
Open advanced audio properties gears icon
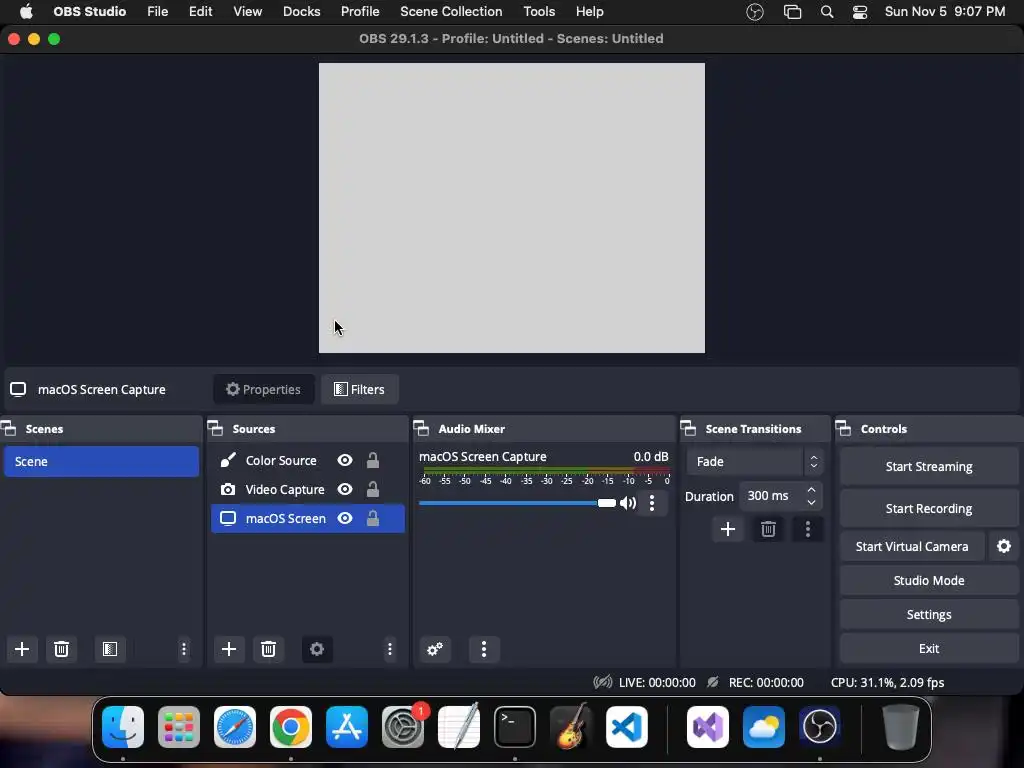point(435,649)
